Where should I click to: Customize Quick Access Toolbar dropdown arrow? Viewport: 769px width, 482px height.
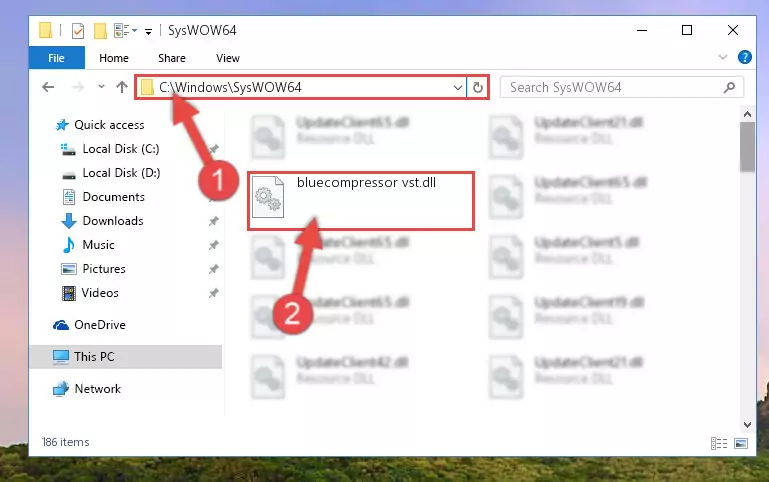148,32
